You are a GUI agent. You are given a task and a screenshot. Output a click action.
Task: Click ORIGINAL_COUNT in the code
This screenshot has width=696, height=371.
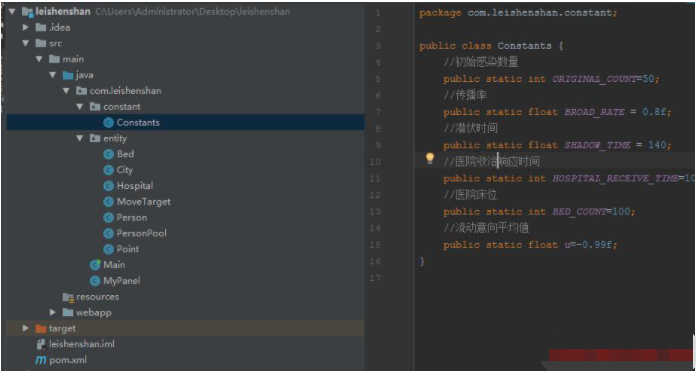(594, 79)
